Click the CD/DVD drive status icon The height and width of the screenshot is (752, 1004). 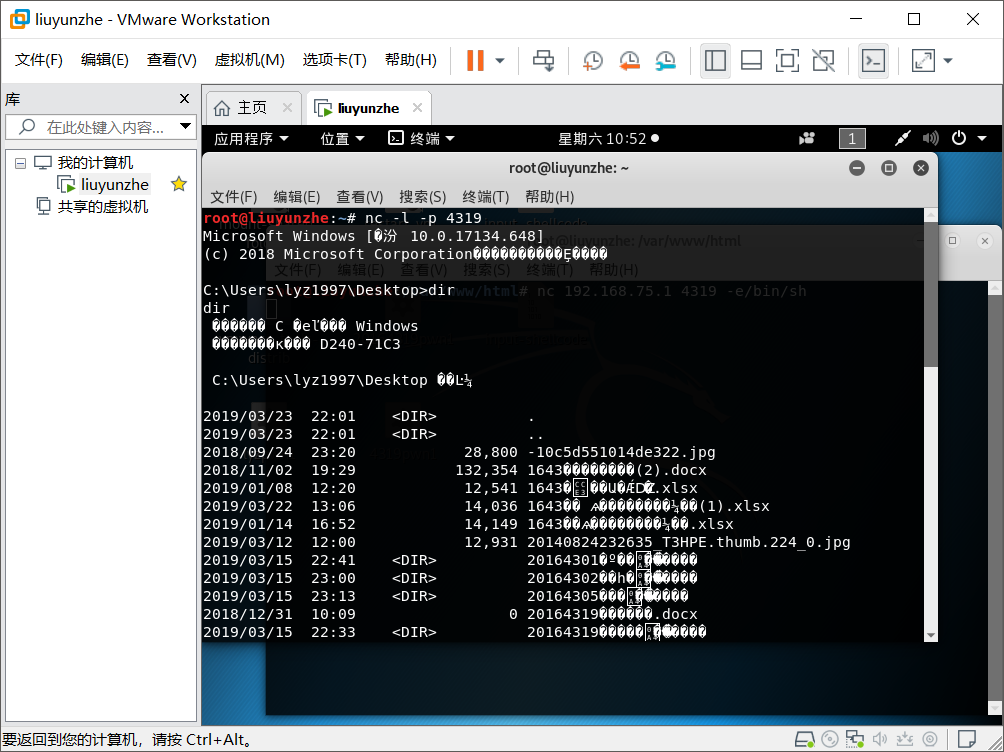(829, 739)
